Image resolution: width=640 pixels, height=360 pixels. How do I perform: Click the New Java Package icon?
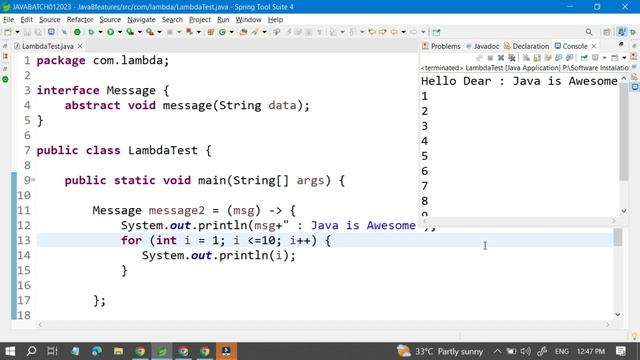[211, 32]
